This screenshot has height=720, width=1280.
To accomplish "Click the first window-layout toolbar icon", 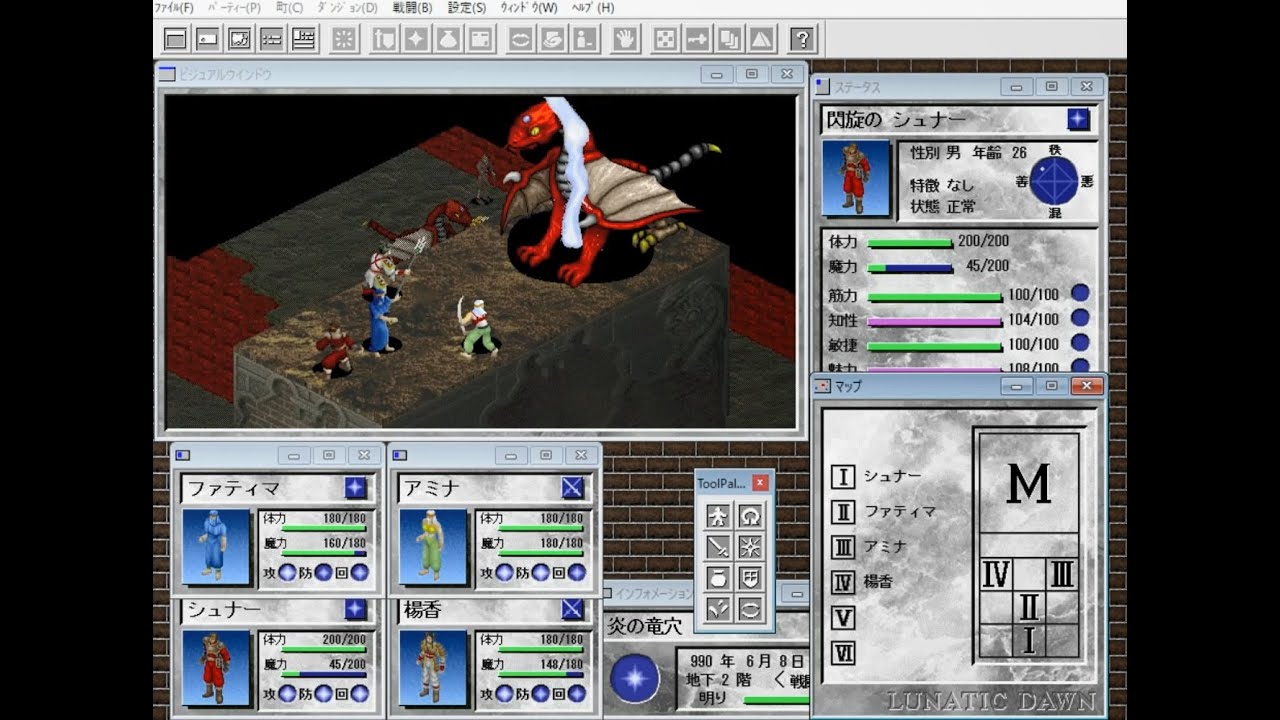I will point(176,40).
